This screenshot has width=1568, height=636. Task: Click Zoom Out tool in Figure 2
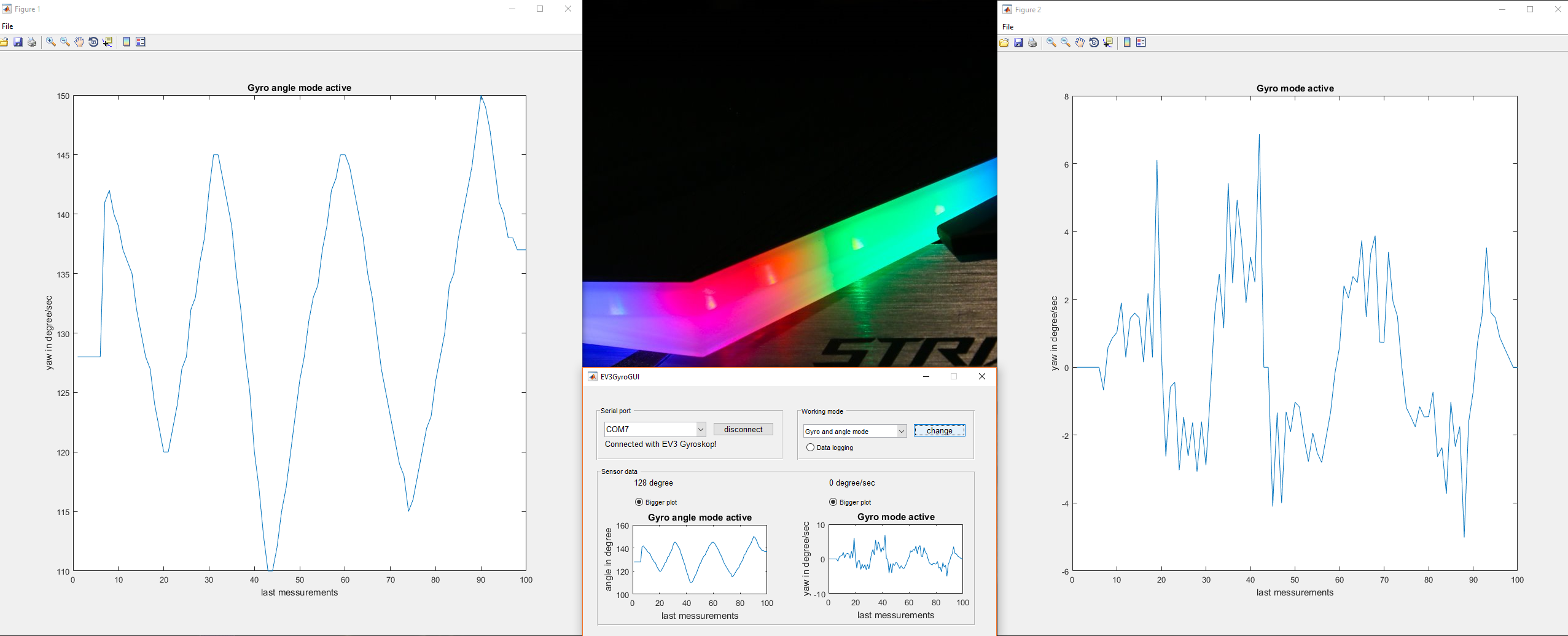pyautogui.click(x=1066, y=42)
